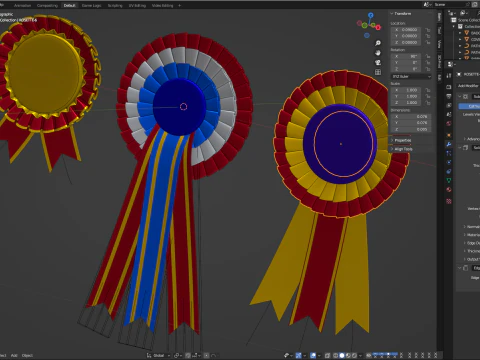Click the viewport zoom gizmo magnifier icon
Viewport: 480px width, 360px height.
tap(378, 43)
